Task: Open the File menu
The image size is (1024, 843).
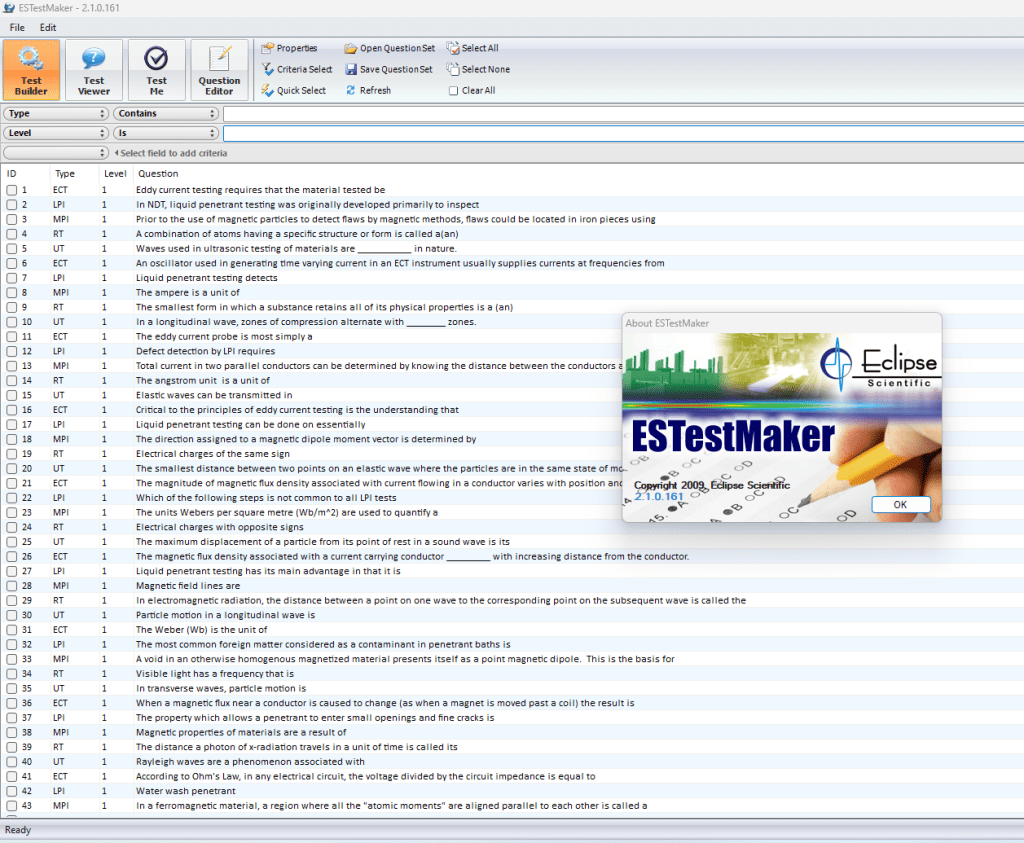Action: coord(17,27)
